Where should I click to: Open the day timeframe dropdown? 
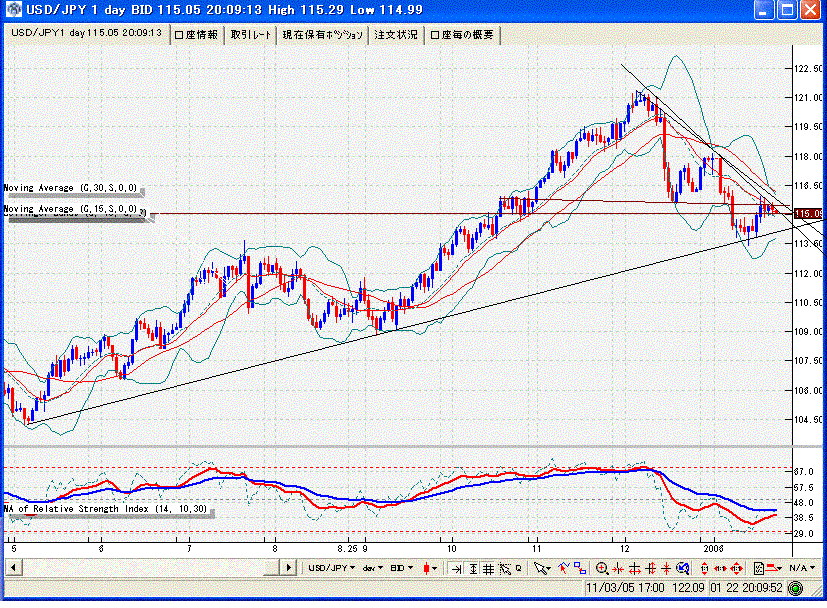click(373, 568)
